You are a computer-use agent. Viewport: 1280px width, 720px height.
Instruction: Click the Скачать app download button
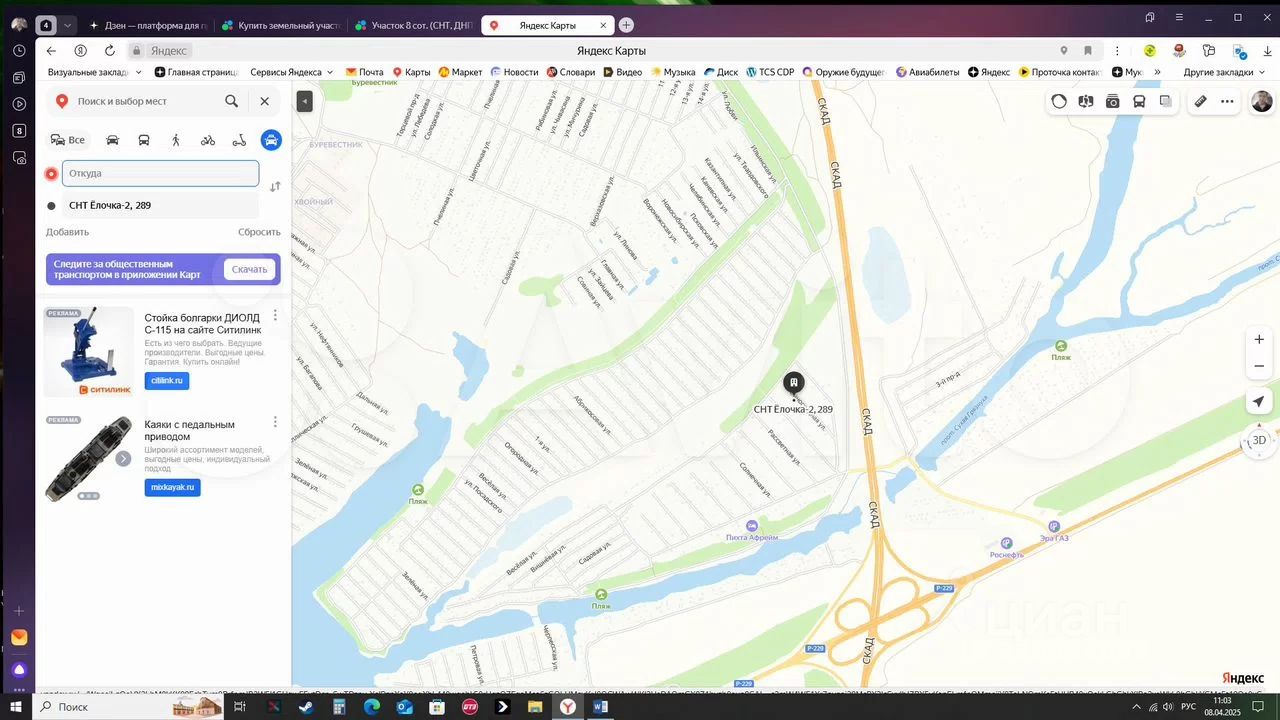(249, 269)
